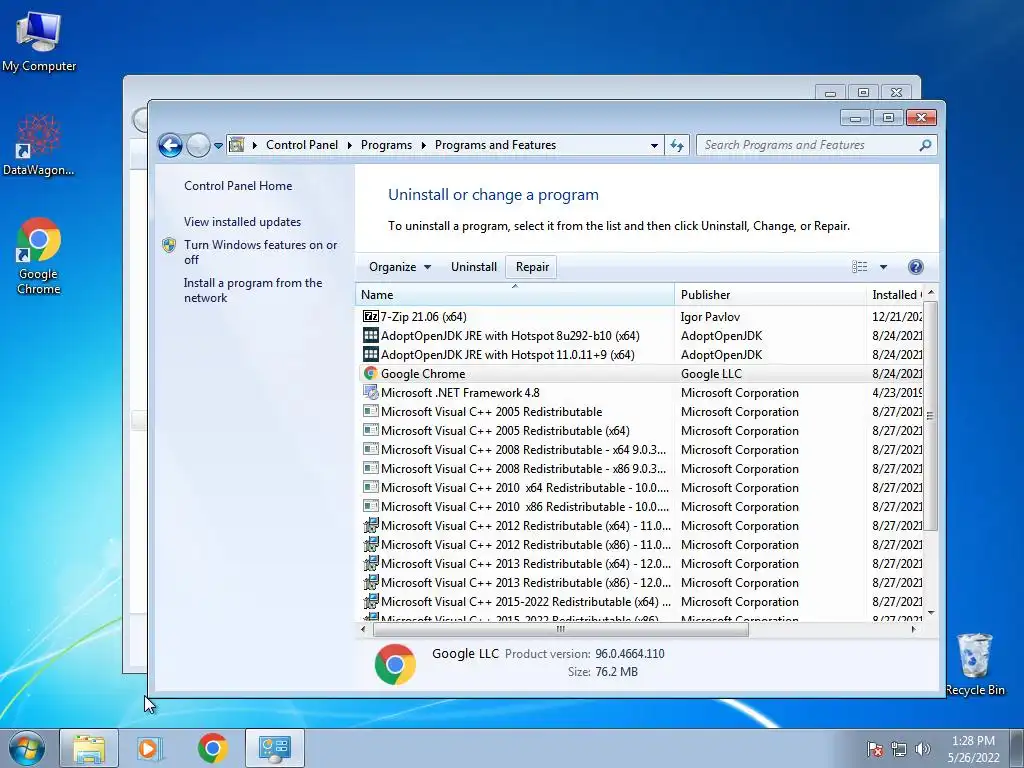Click Install a program from the network

click(x=253, y=291)
